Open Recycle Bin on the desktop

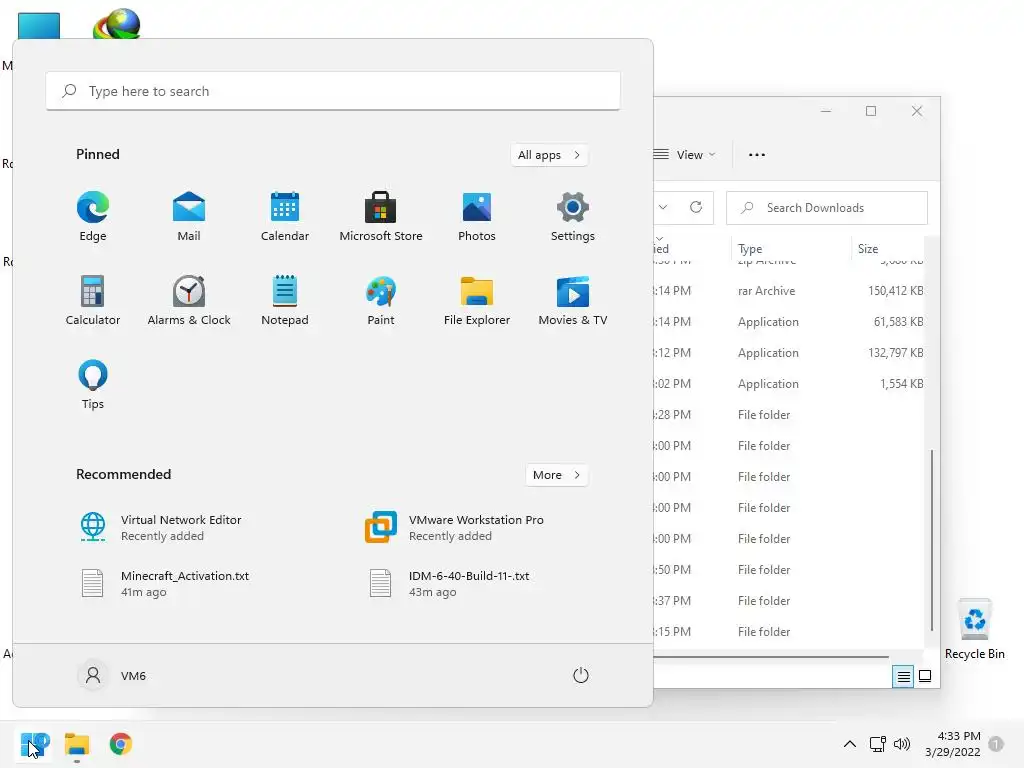click(974, 630)
